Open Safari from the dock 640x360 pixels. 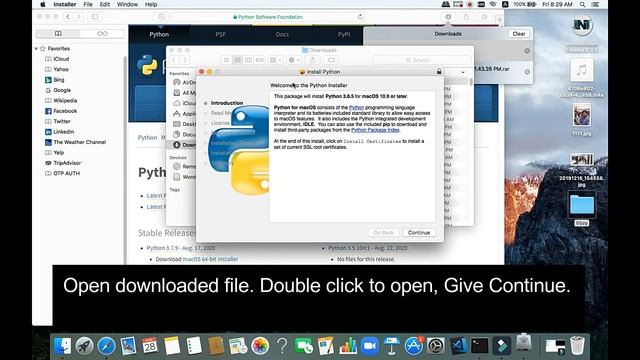(106, 346)
